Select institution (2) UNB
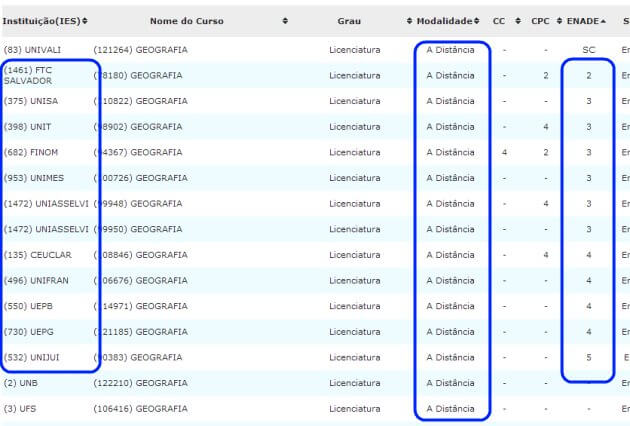 tap(21, 383)
